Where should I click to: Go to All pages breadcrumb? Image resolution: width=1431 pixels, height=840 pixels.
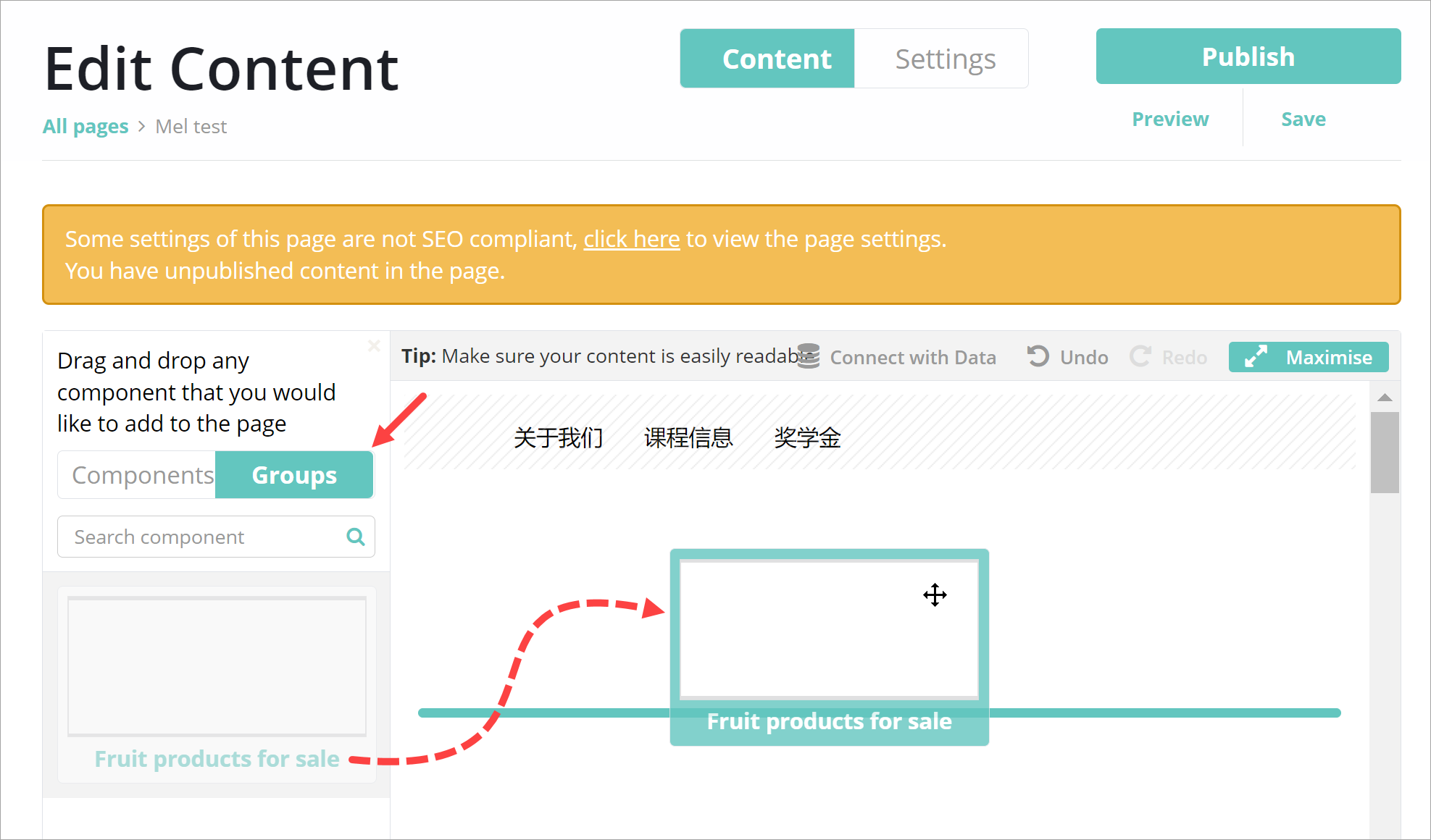pyautogui.click(x=85, y=127)
